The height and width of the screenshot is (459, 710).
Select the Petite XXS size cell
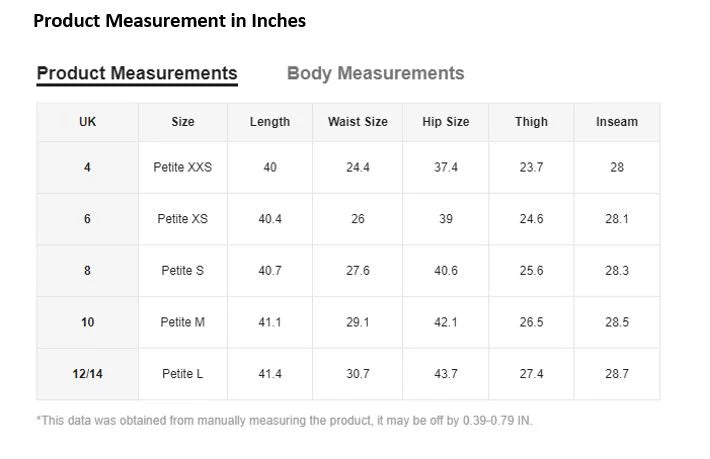tap(183, 167)
